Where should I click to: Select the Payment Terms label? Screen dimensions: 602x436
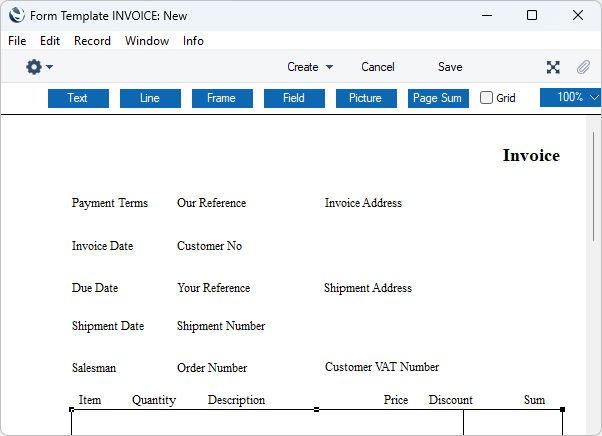tap(110, 203)
